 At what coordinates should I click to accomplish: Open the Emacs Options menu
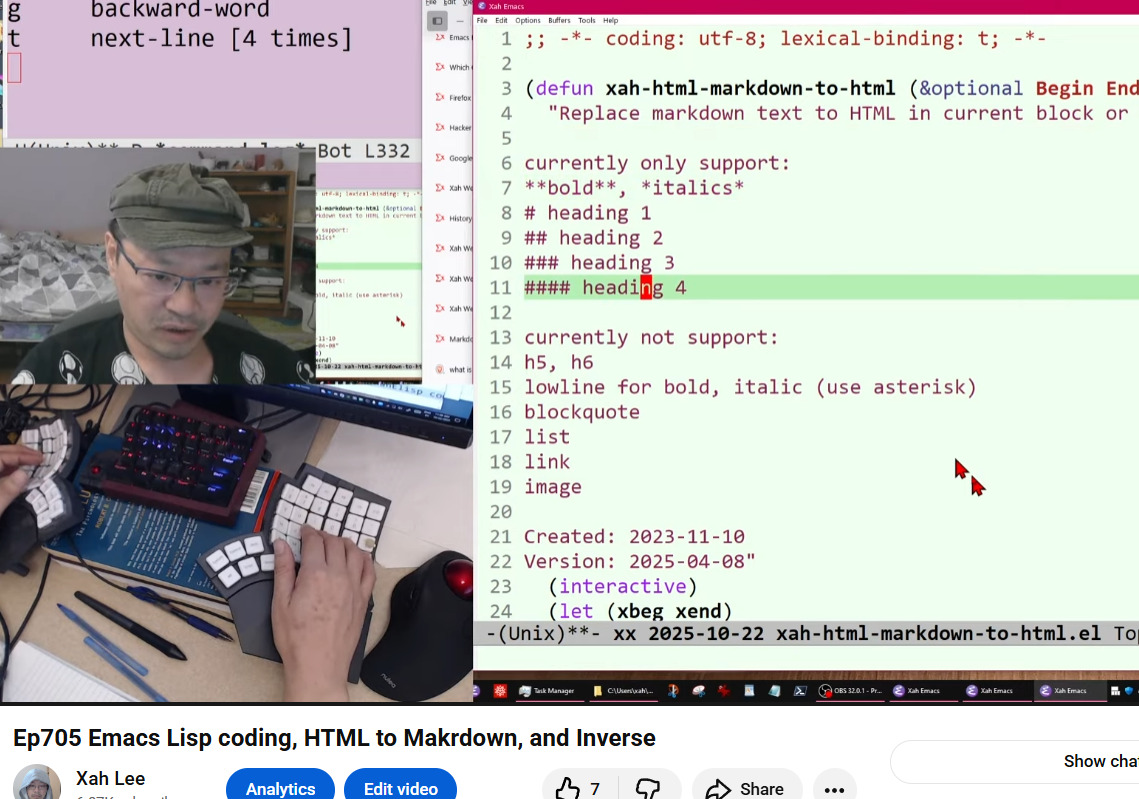[x=528, y=20]
